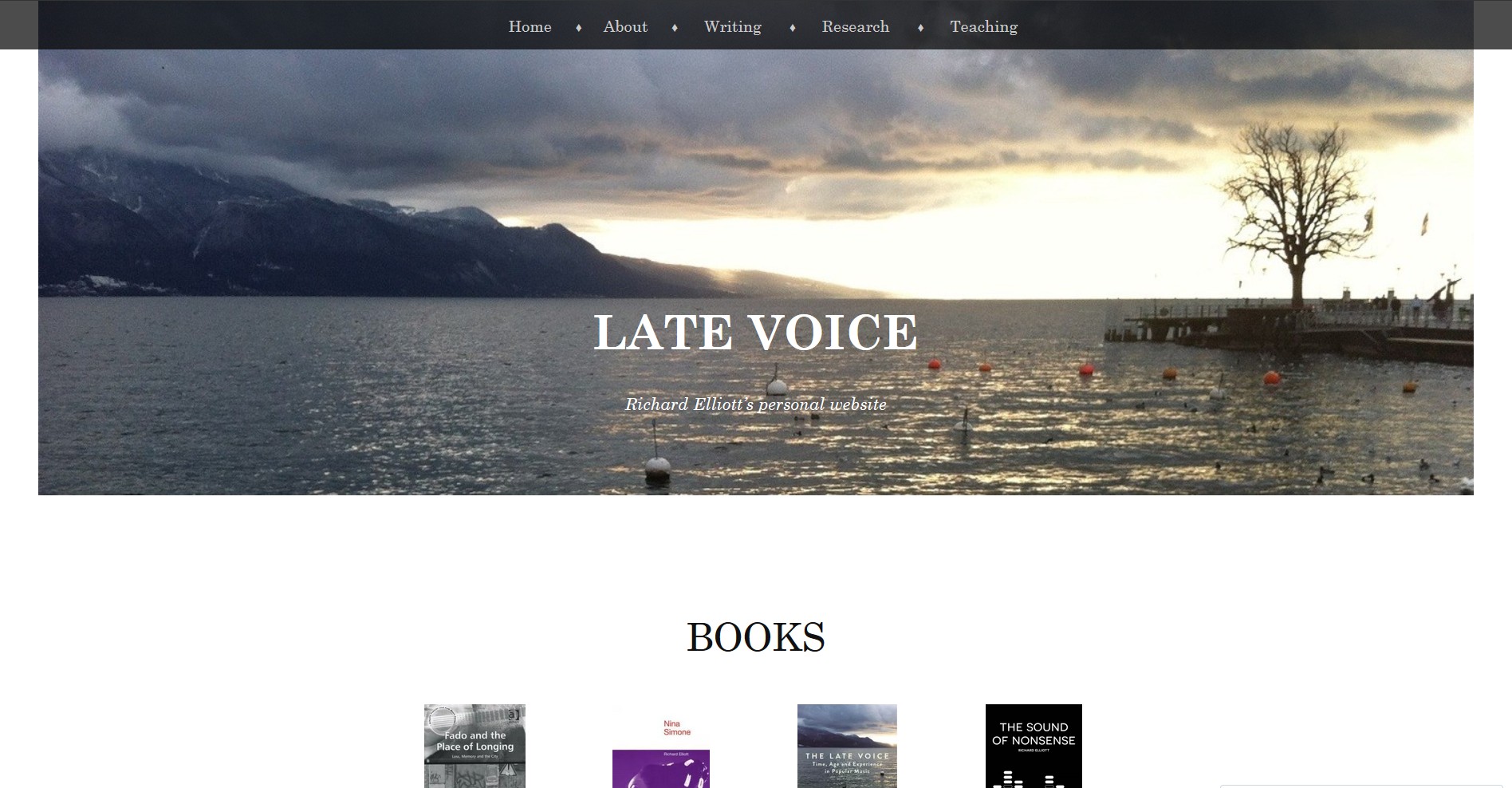
Task: Open the Writing menu
Action: [x=732, y=27]
